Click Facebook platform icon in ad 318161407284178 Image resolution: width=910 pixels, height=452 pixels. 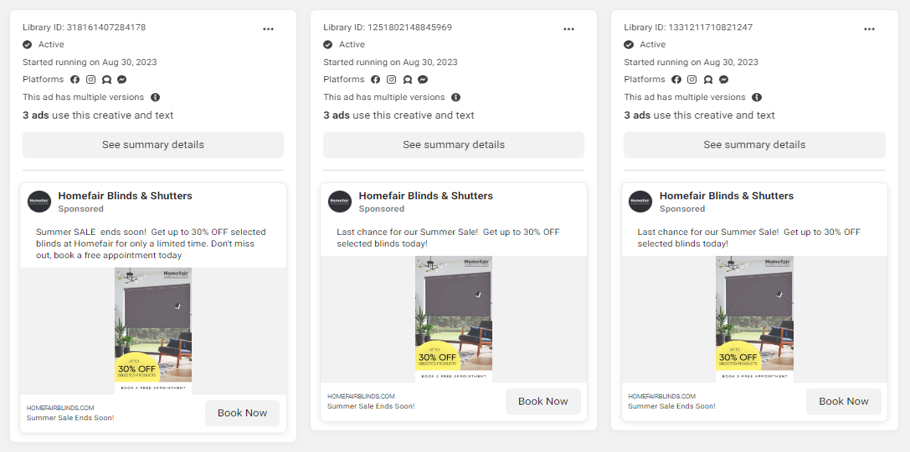coord(75,79)
